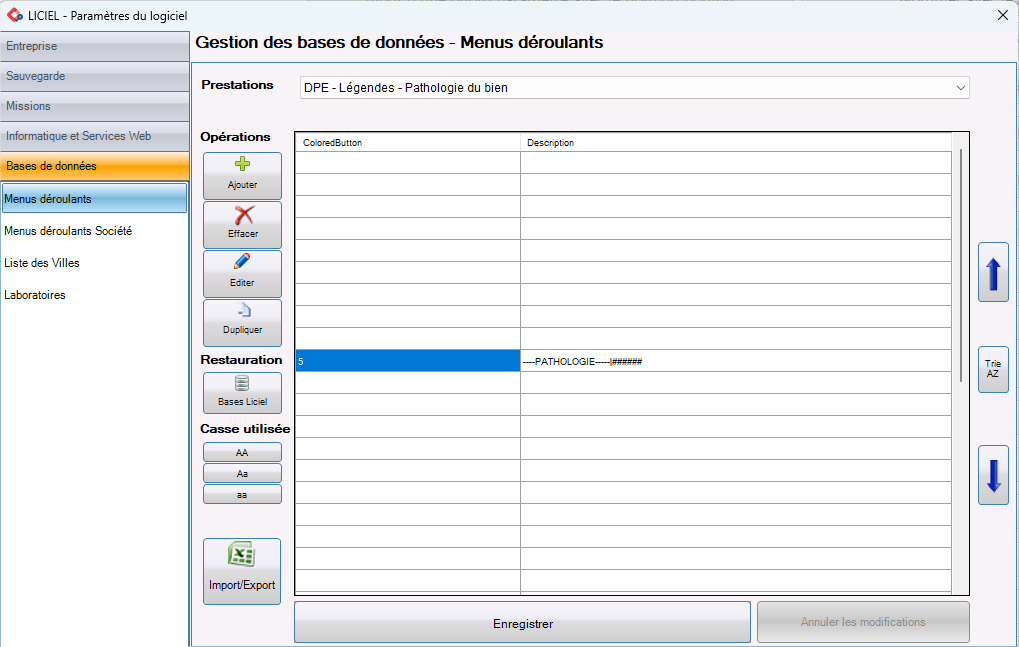Open Liste des Villes menu item
1019x647 pixels.
(x=42, y=263)
